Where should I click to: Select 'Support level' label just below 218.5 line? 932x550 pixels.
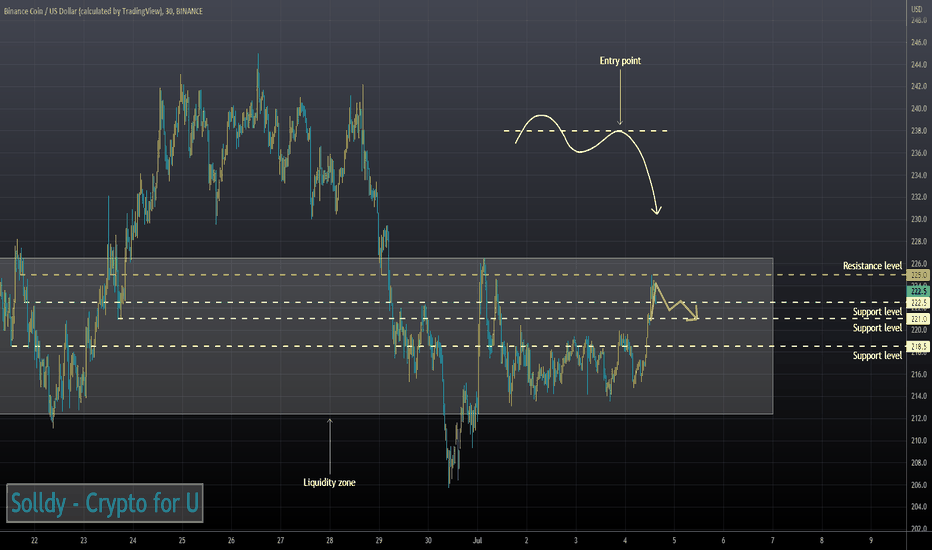(877, 356)
